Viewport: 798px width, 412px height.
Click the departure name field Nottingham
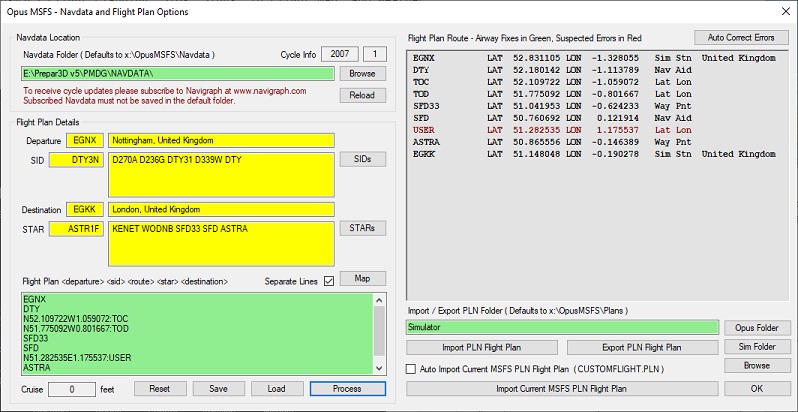tap(221, 140)
